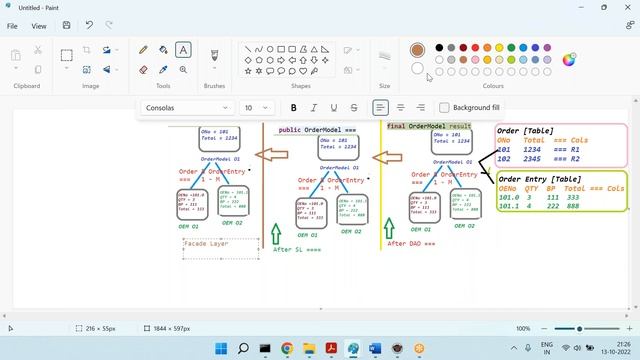Click the Paste clipboard icon
This screenshot has width=640, height=360.
(16, 55)
